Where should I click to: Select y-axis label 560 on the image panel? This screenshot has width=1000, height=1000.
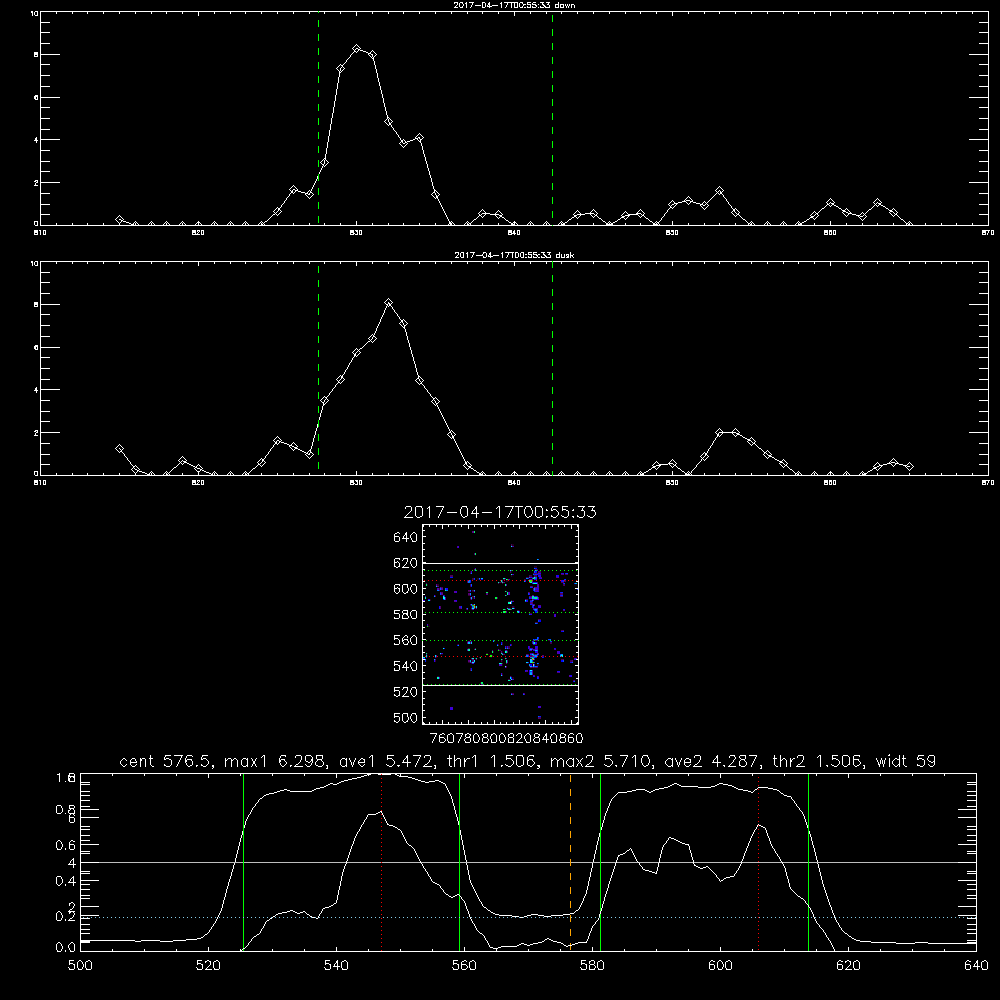(x=406, y=640)
